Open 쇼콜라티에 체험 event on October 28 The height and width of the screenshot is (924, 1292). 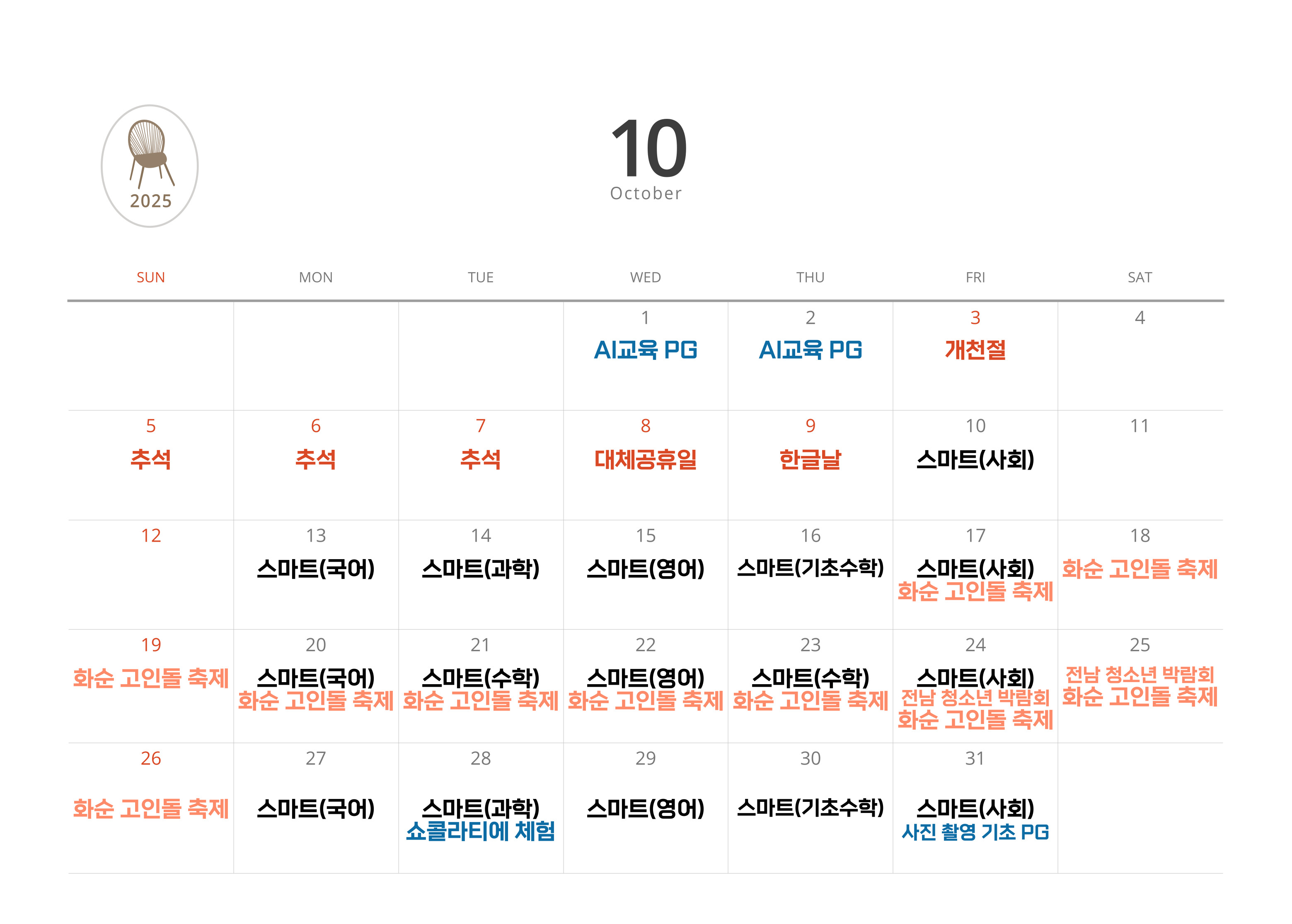[480, 831]
